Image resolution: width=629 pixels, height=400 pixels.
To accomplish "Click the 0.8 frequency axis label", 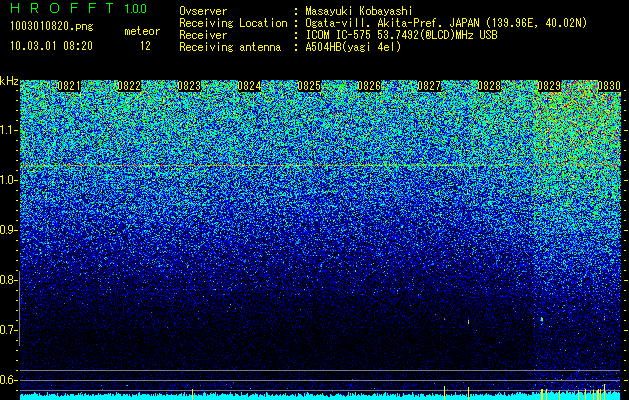I will coord(8,280).
